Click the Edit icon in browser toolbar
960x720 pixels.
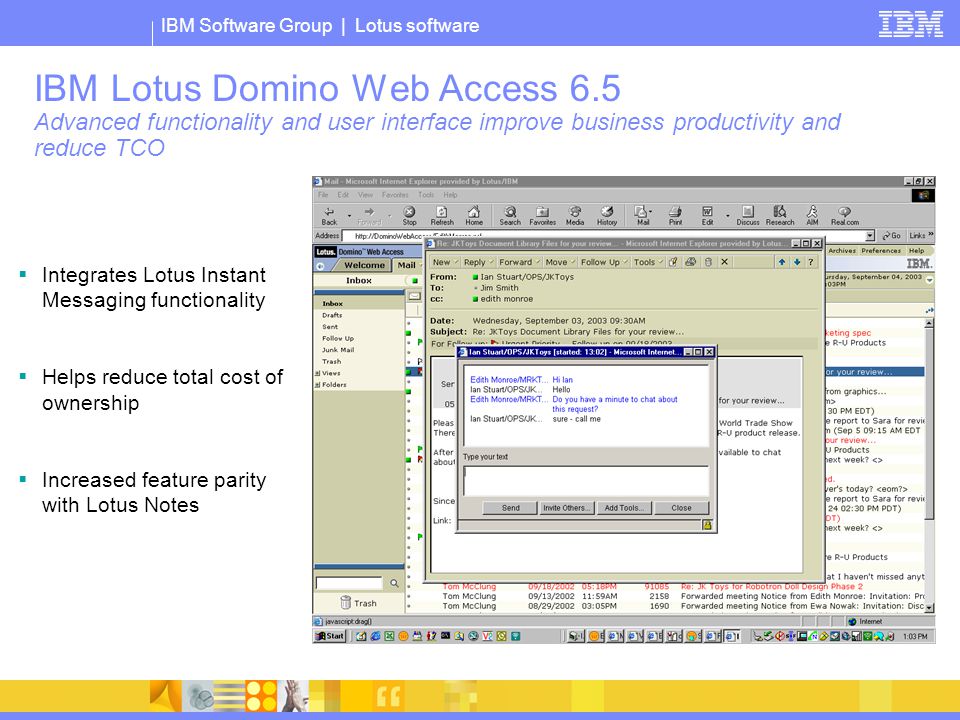tap(707, 216)
